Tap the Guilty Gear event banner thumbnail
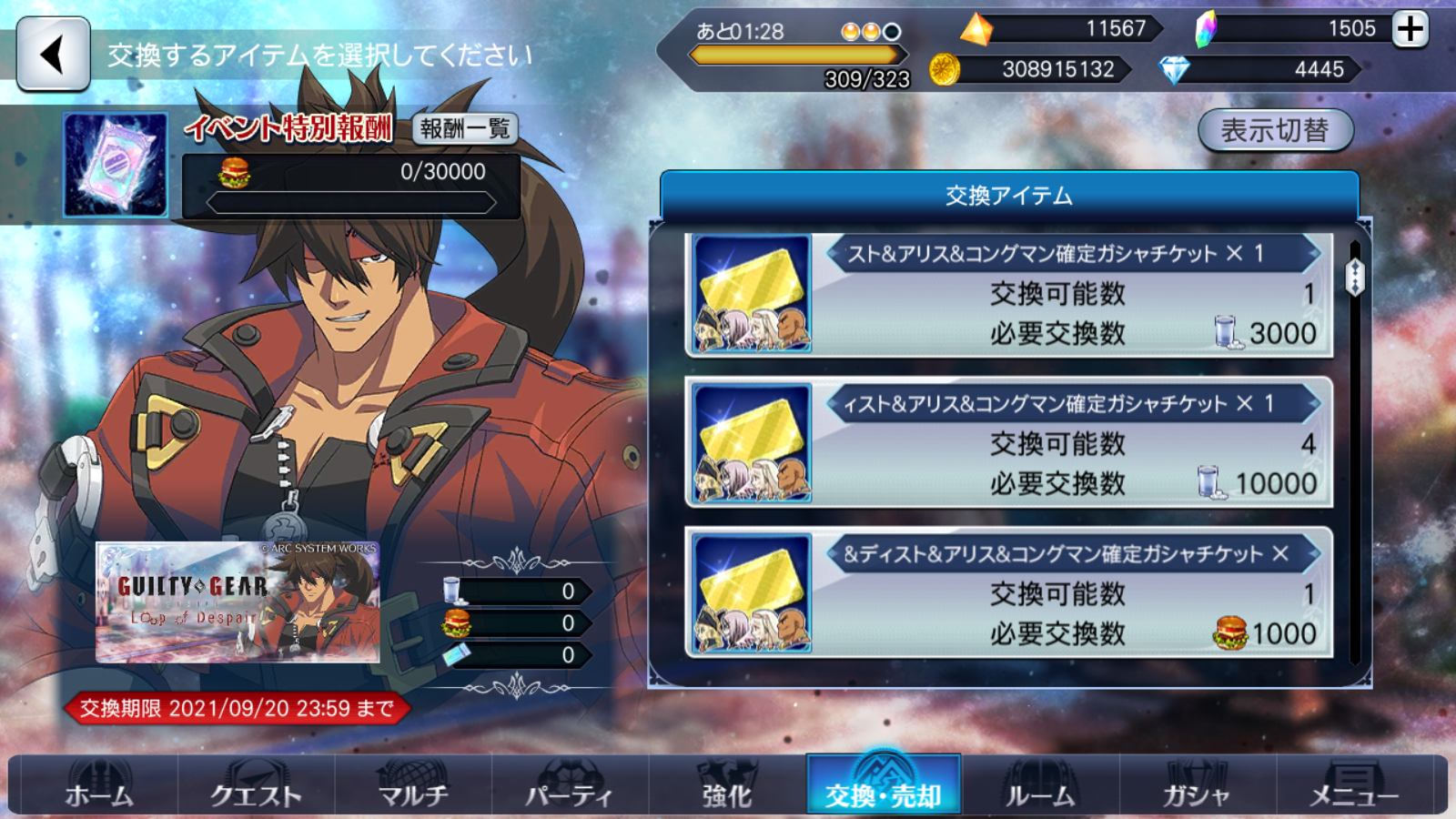 click(x=238, y=602)
